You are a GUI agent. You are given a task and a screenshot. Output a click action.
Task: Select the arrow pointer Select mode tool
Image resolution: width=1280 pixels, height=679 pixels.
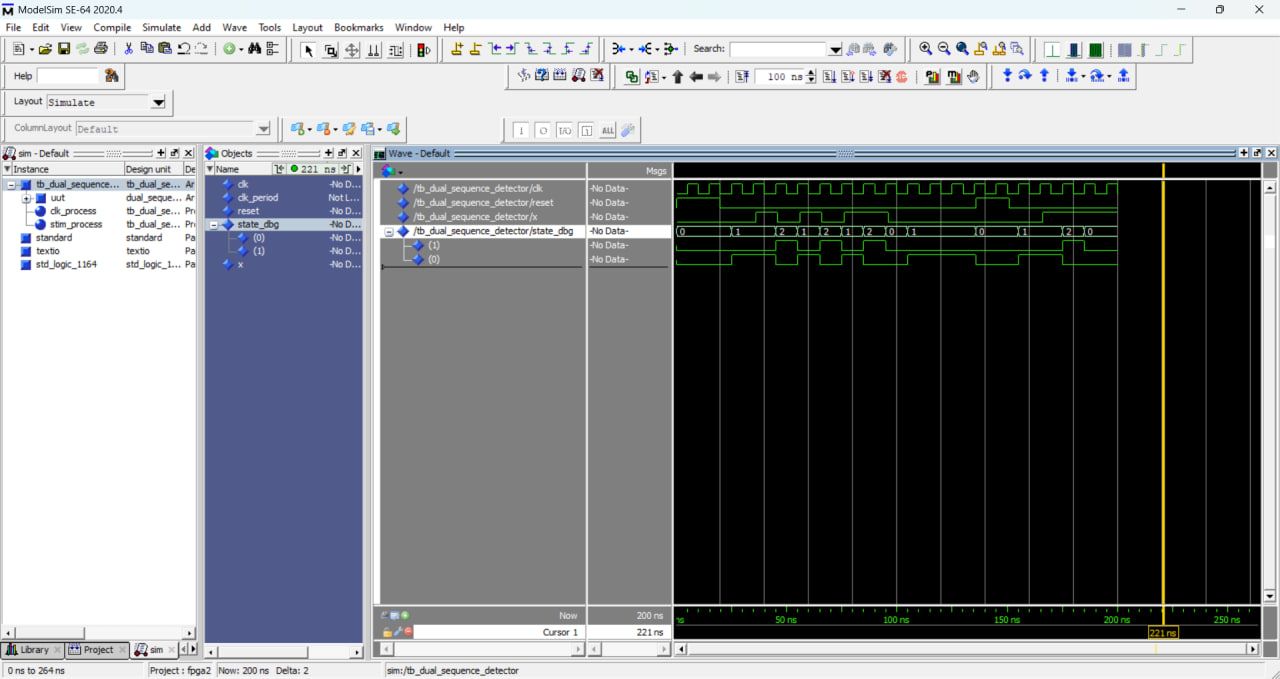pos(308,50)
